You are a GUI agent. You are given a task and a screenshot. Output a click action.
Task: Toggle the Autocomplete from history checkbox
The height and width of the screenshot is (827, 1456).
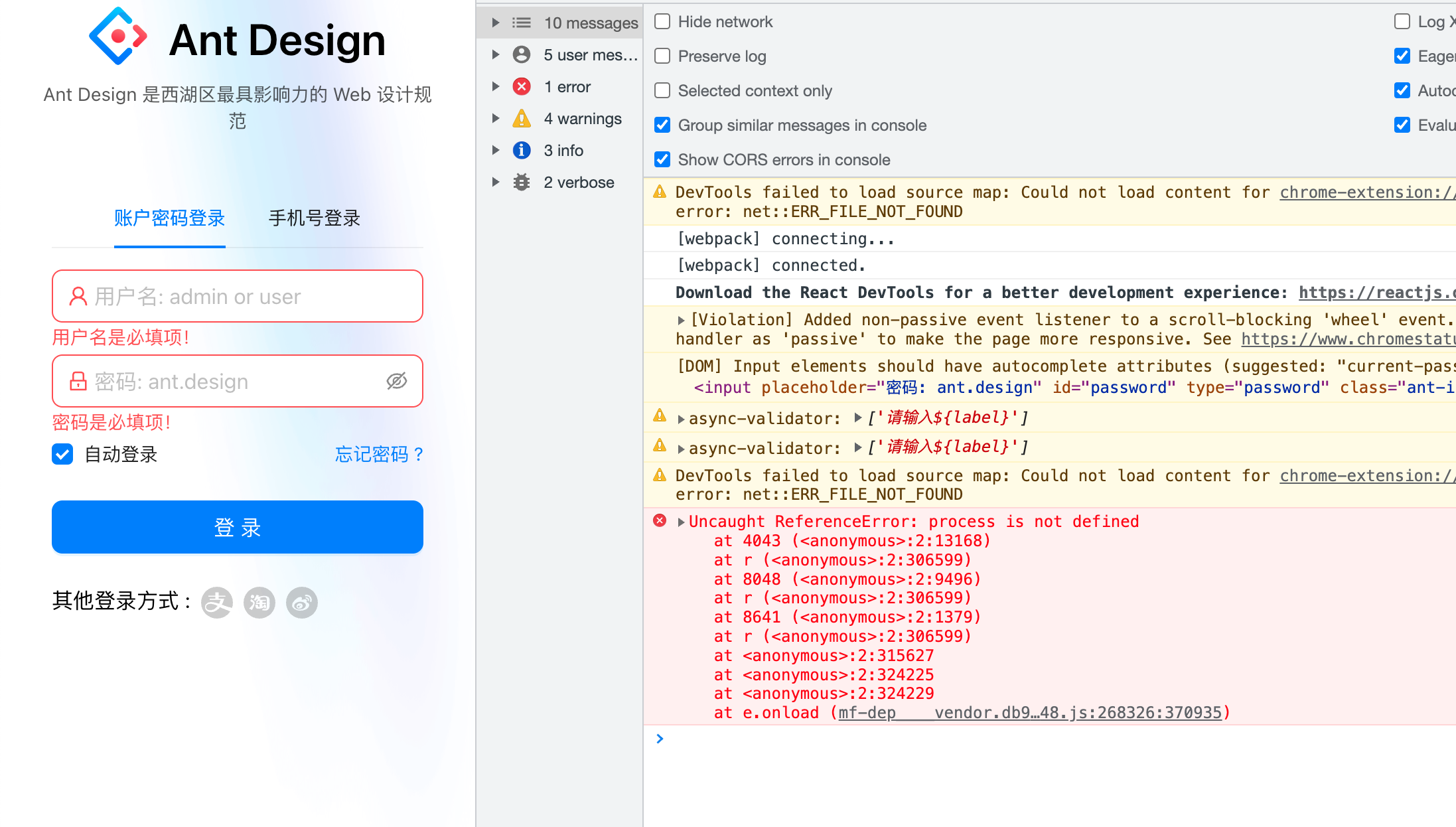pyautogui.click(x=1402, y=90)
